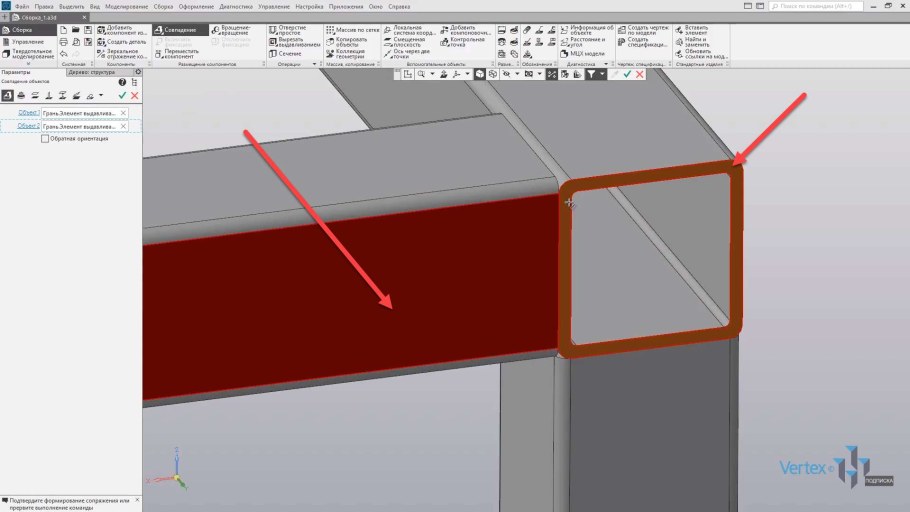910x512 pixels.
Task: Open the panel settings gear icon
Action: tap(138, 73)
